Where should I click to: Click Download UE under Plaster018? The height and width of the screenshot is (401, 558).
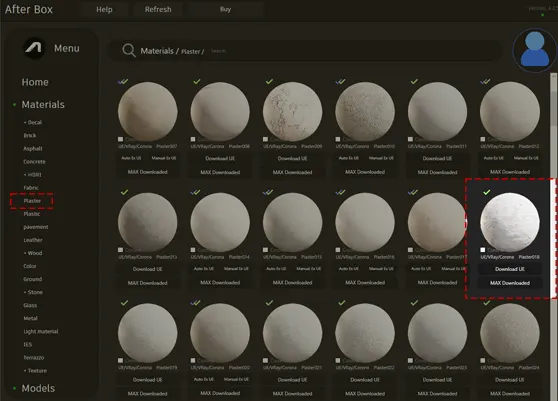[x=510, y=269]
